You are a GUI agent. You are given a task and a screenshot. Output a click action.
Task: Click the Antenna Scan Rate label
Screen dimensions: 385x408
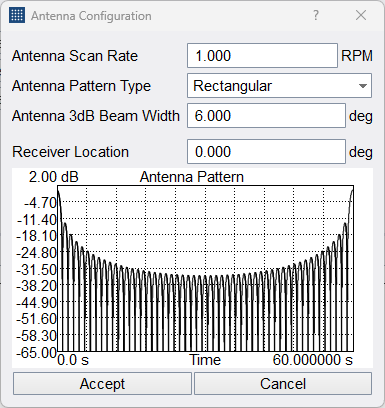coord(75,56)
